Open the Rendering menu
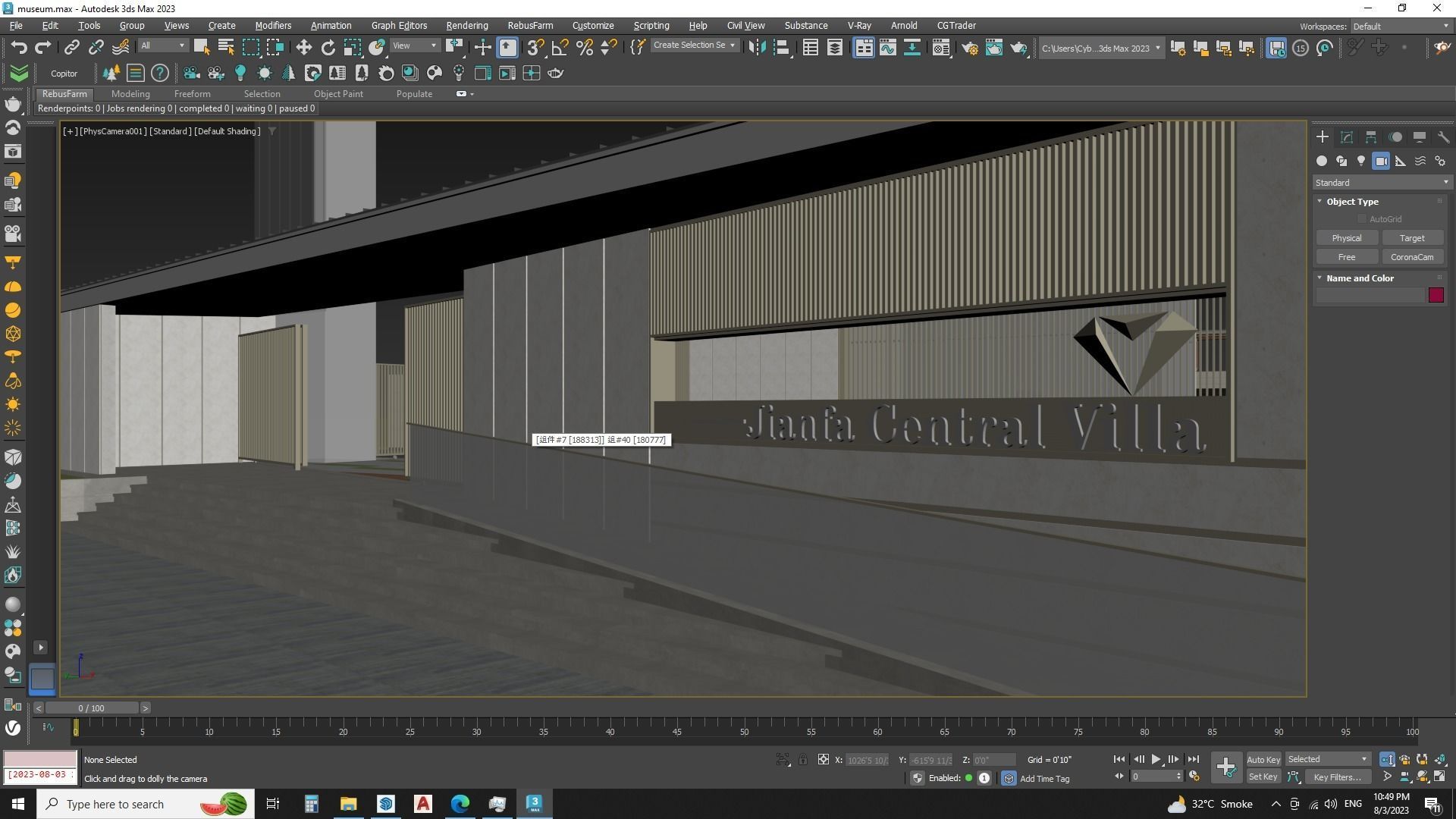 (x=466, y=26)
